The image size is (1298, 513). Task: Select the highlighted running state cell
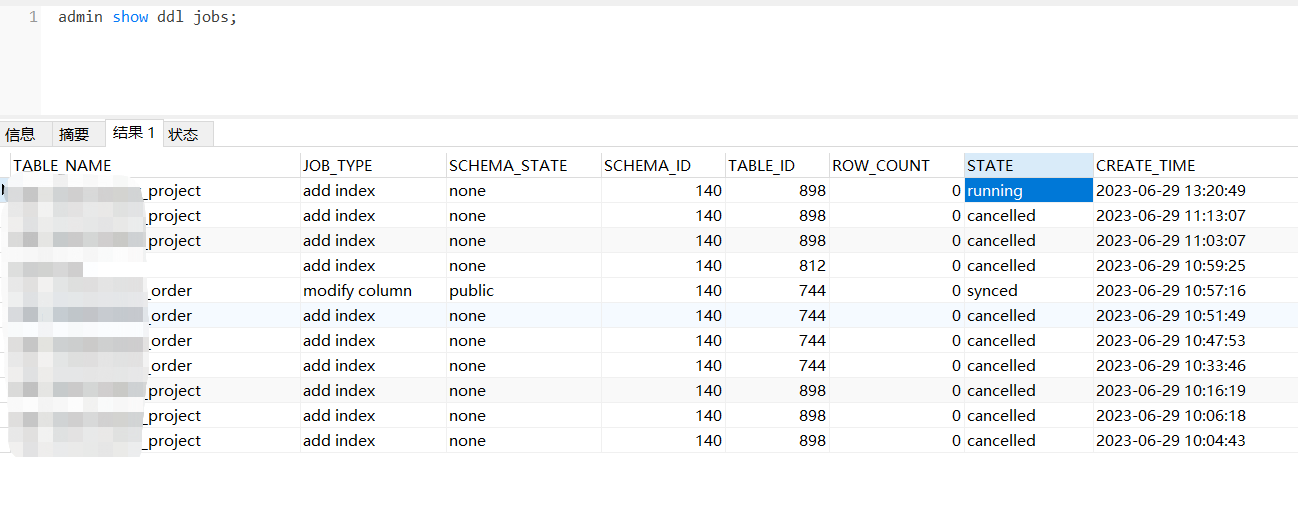point(1028,190)
